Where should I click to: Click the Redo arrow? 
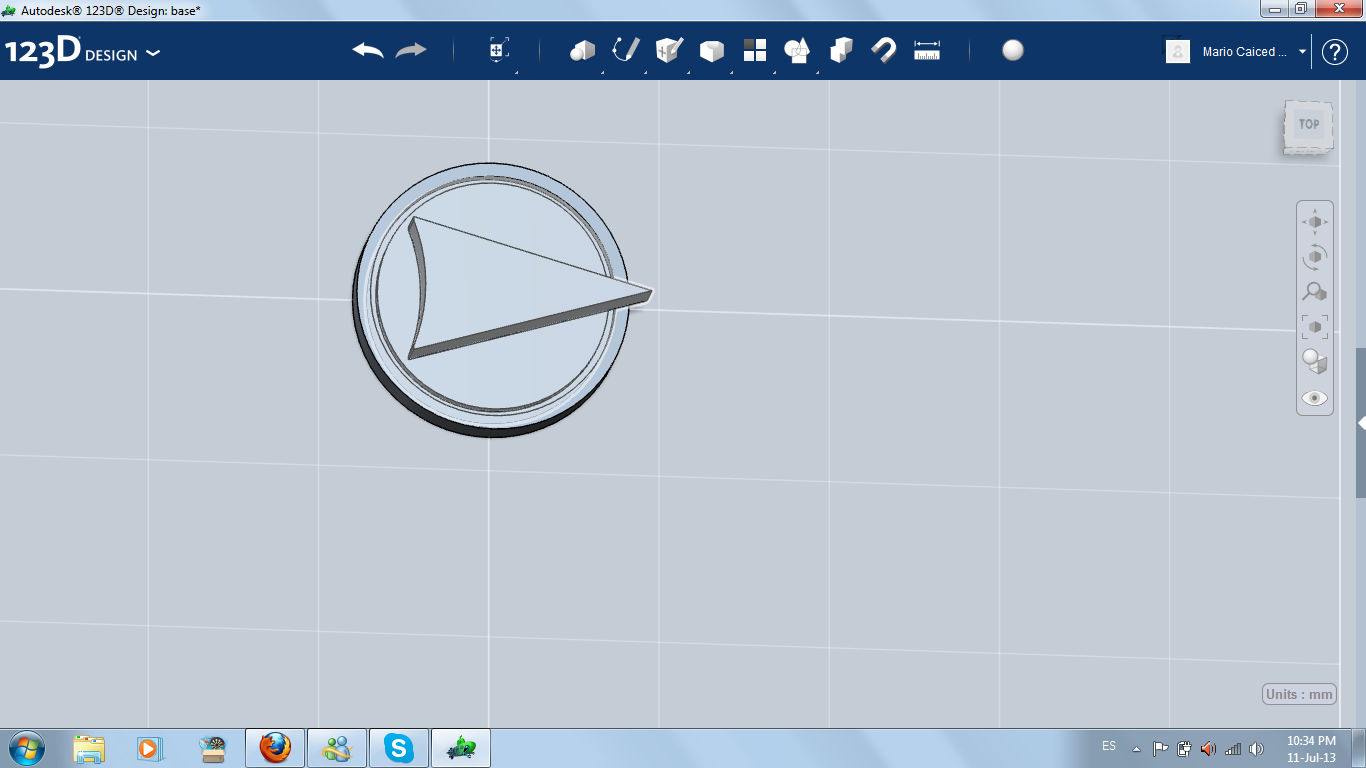tap(411, 50)
